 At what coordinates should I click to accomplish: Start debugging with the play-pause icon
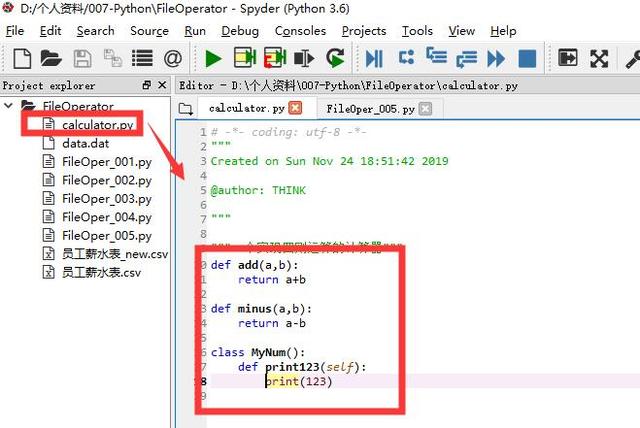[374, 58]
